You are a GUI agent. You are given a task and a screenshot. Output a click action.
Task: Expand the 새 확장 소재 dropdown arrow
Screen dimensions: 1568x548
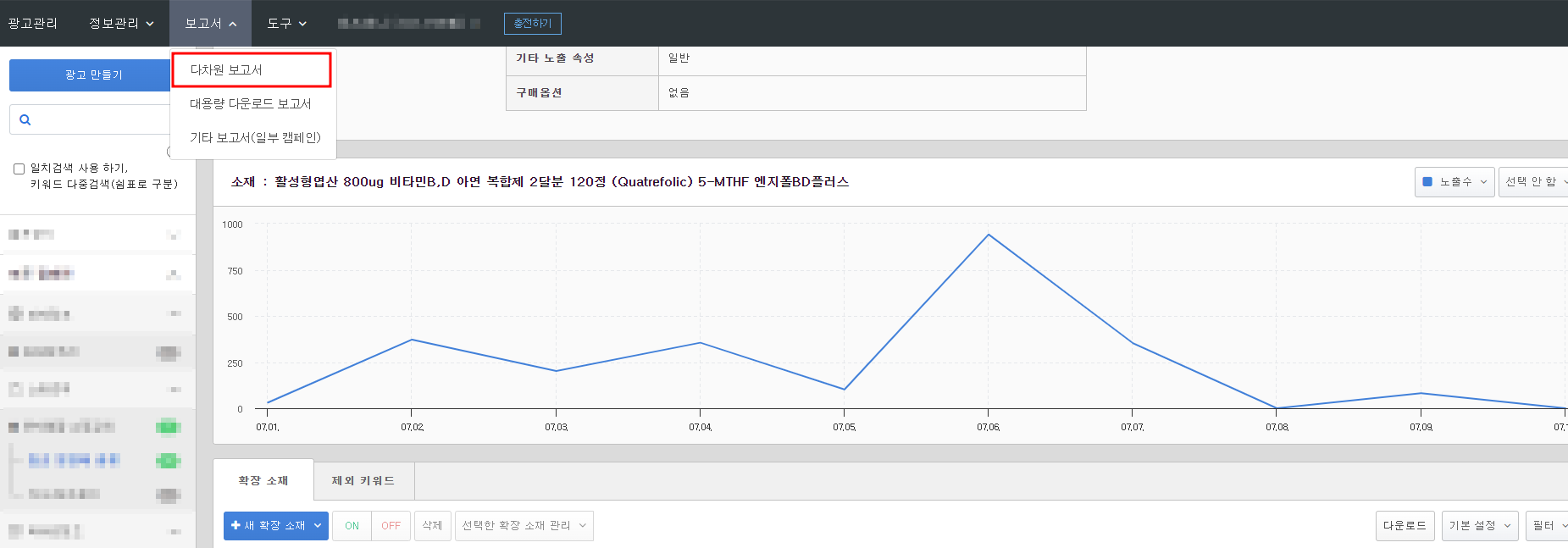pos(319,525)
